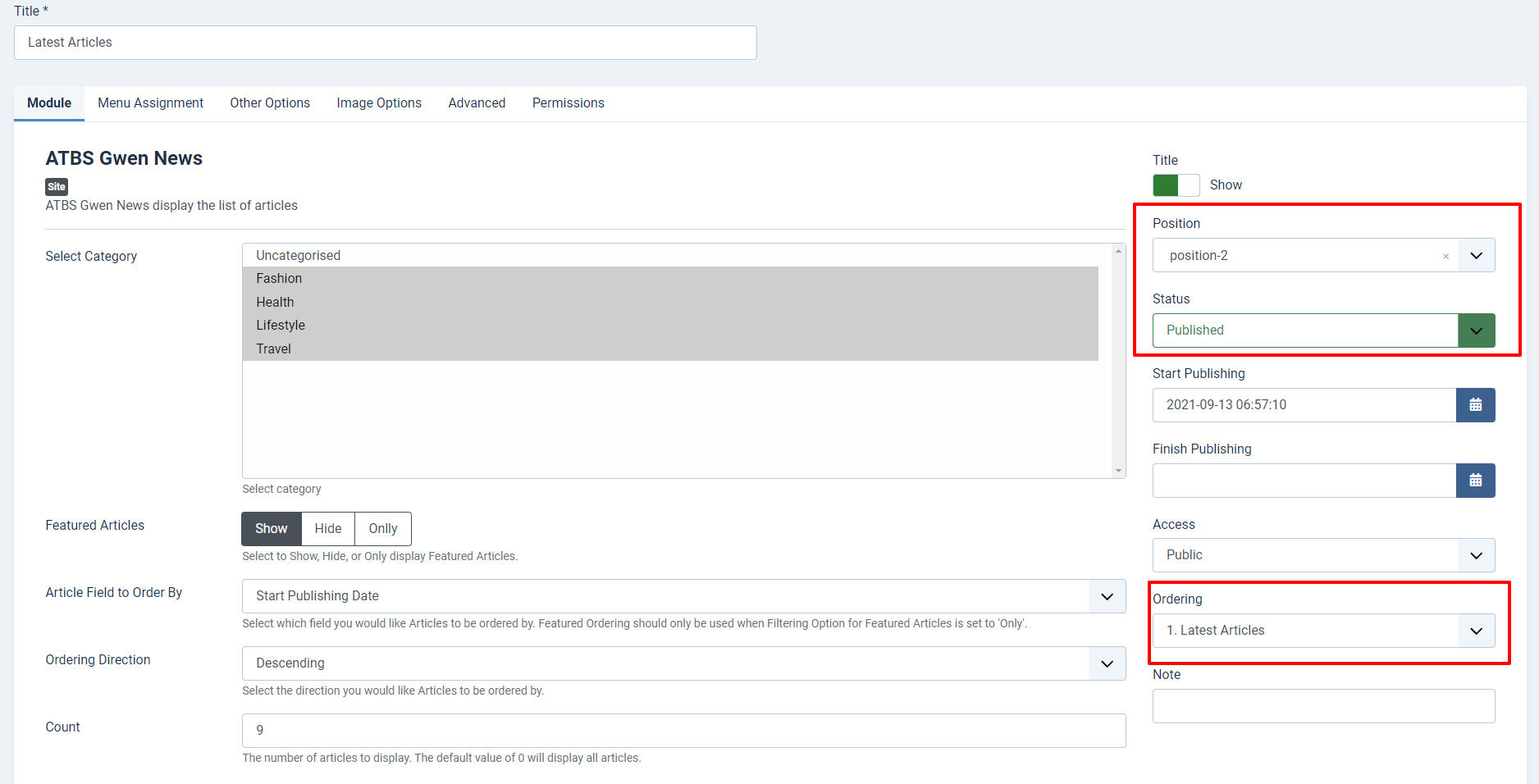Click the Count input field
The height and width of the screenshot is (784, 1539).
pyautogui.click(x=683, y=731)
